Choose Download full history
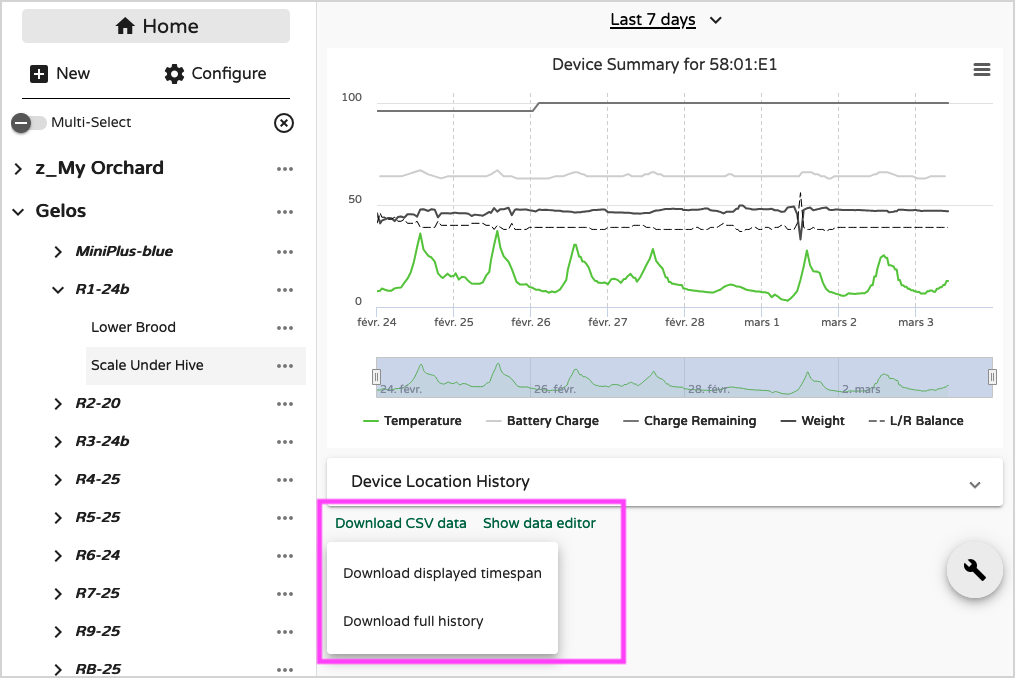 (x=413, y=622)
